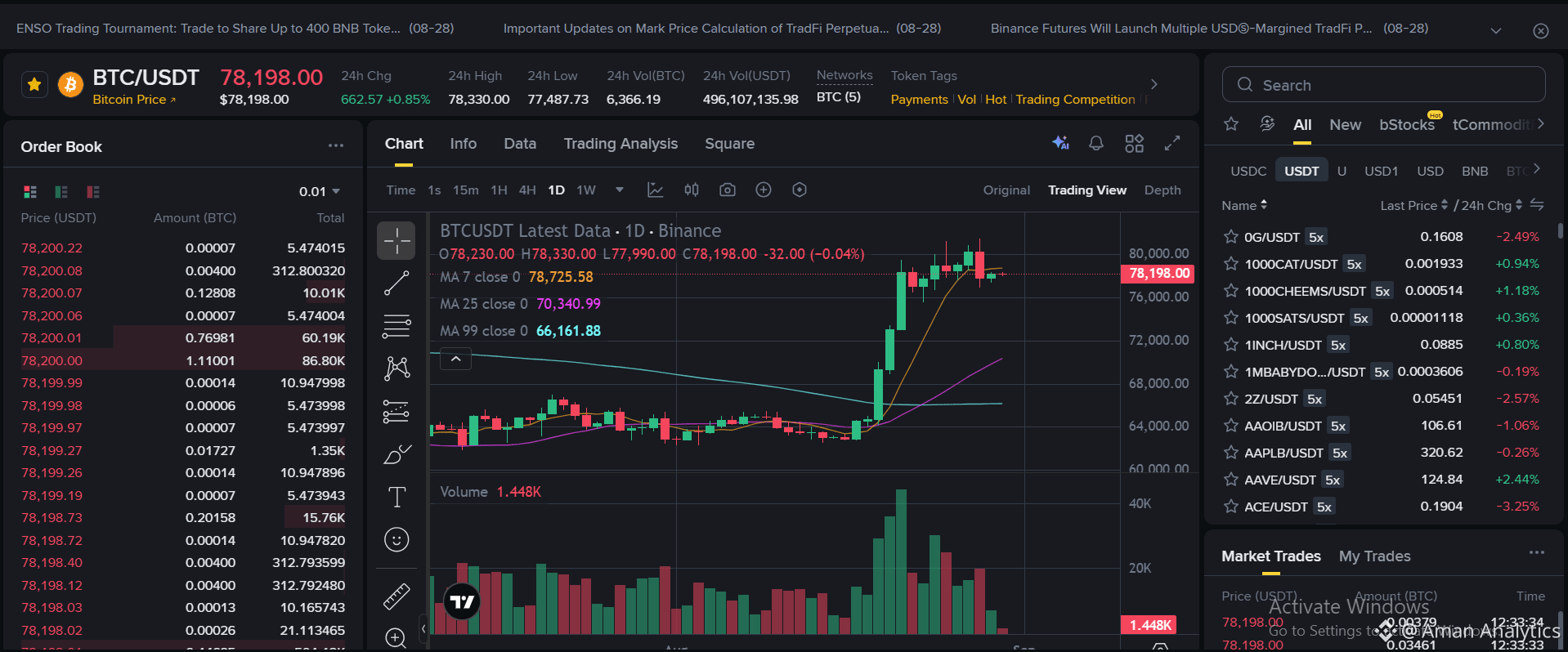This screenshot has height=652, width=1568.
Task: Select text annotation tool
Action: click(x=396, y=497)
